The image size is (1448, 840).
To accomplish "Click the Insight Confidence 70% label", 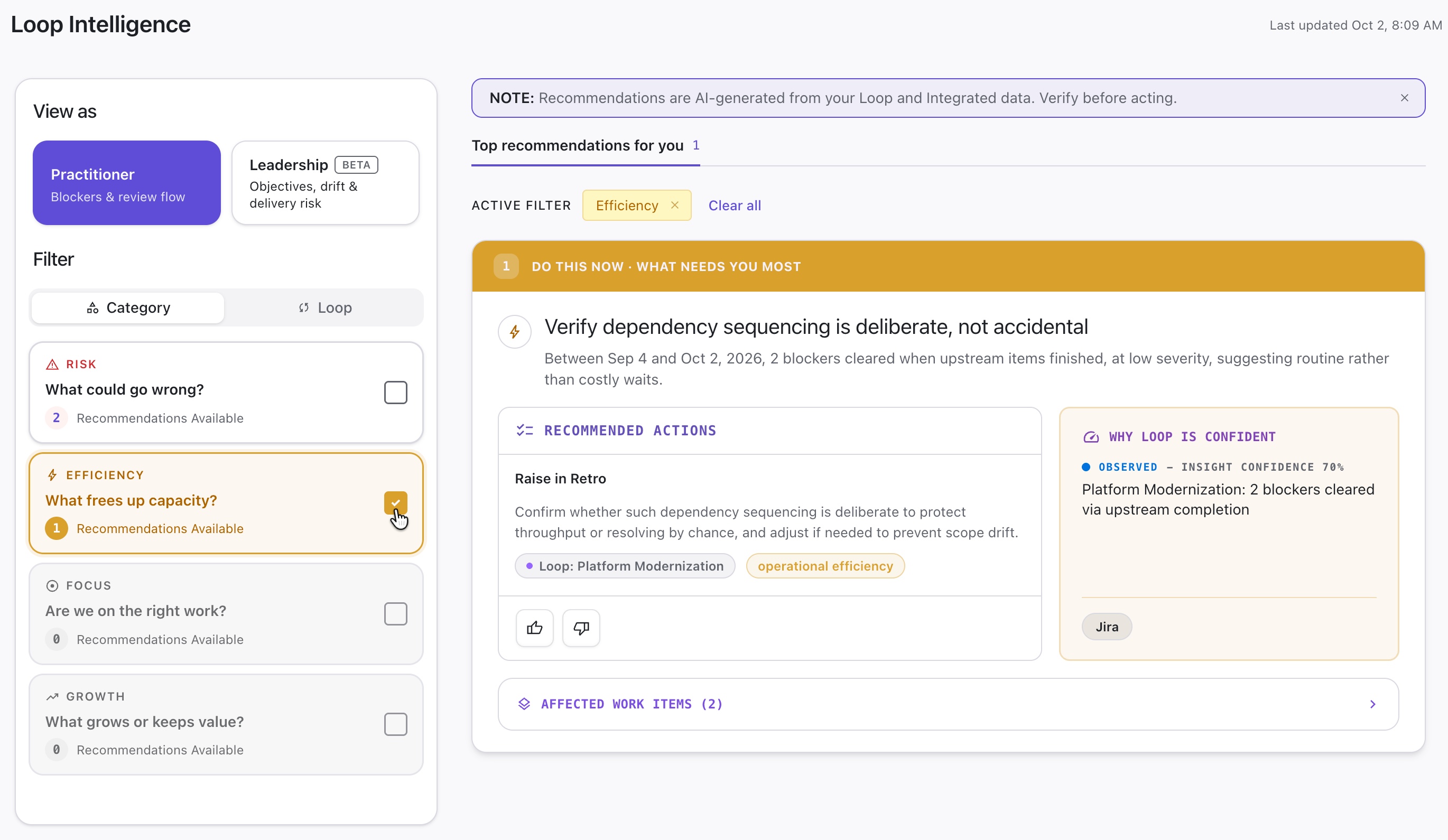I will pyautogui.click(x=1263, y=467).
